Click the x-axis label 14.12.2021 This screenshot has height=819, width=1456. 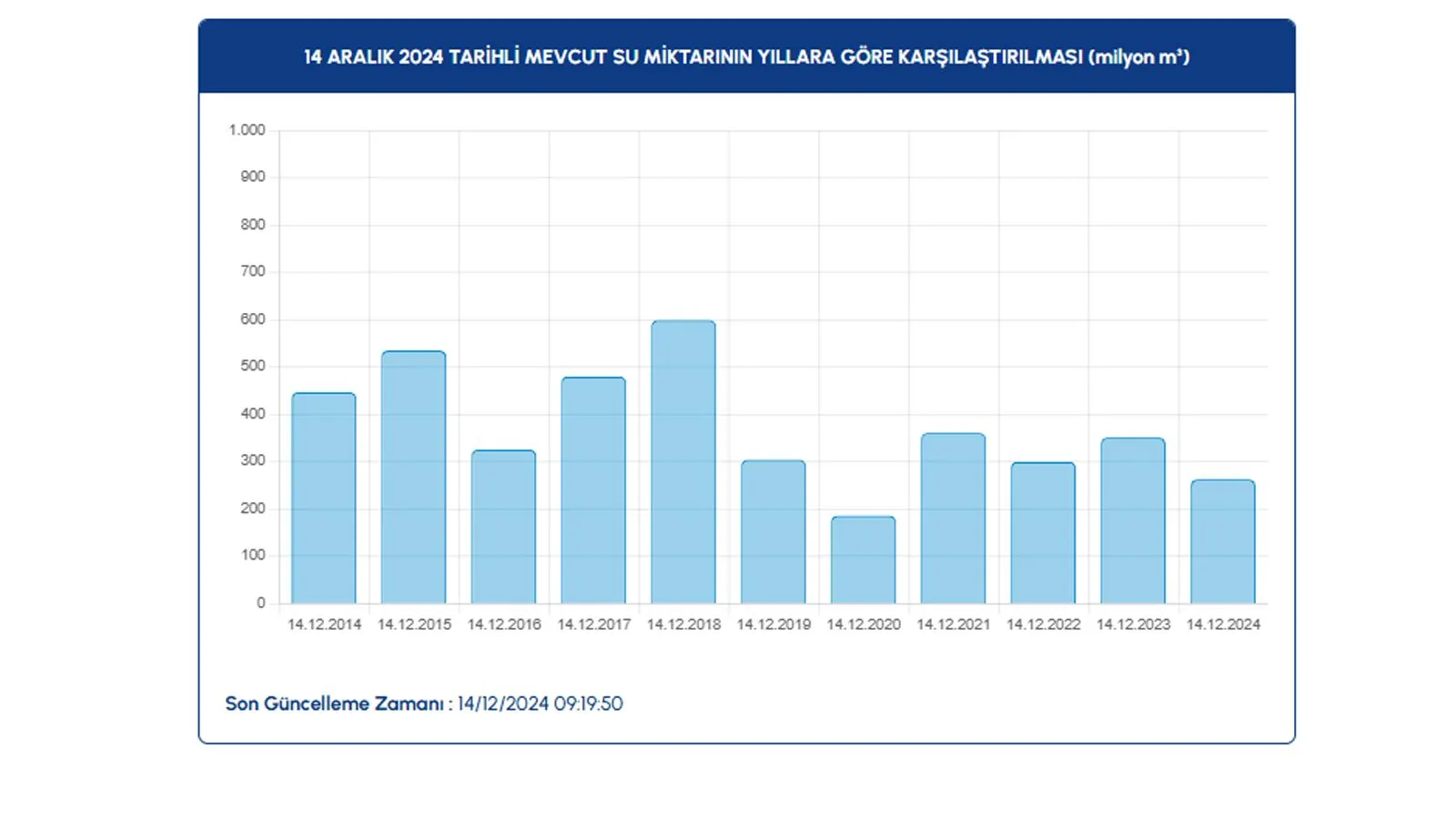953,624
